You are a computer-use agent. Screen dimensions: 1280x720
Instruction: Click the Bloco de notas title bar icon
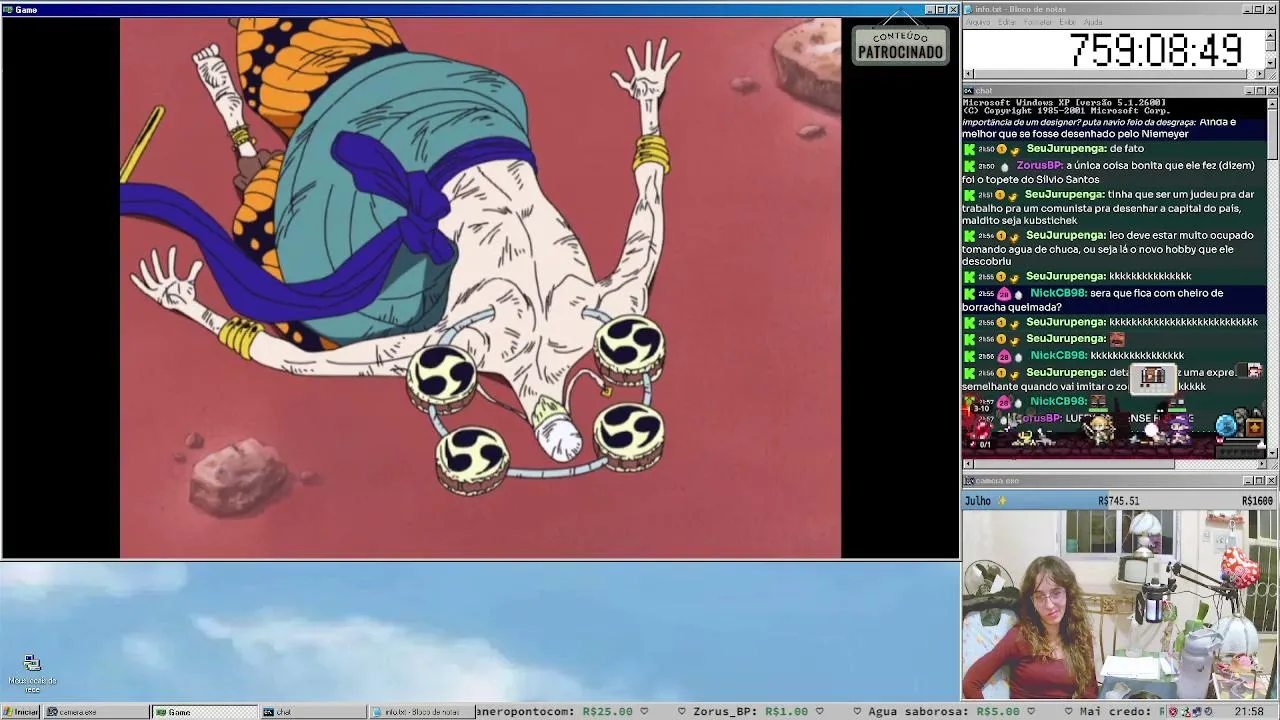click(969, 10)
